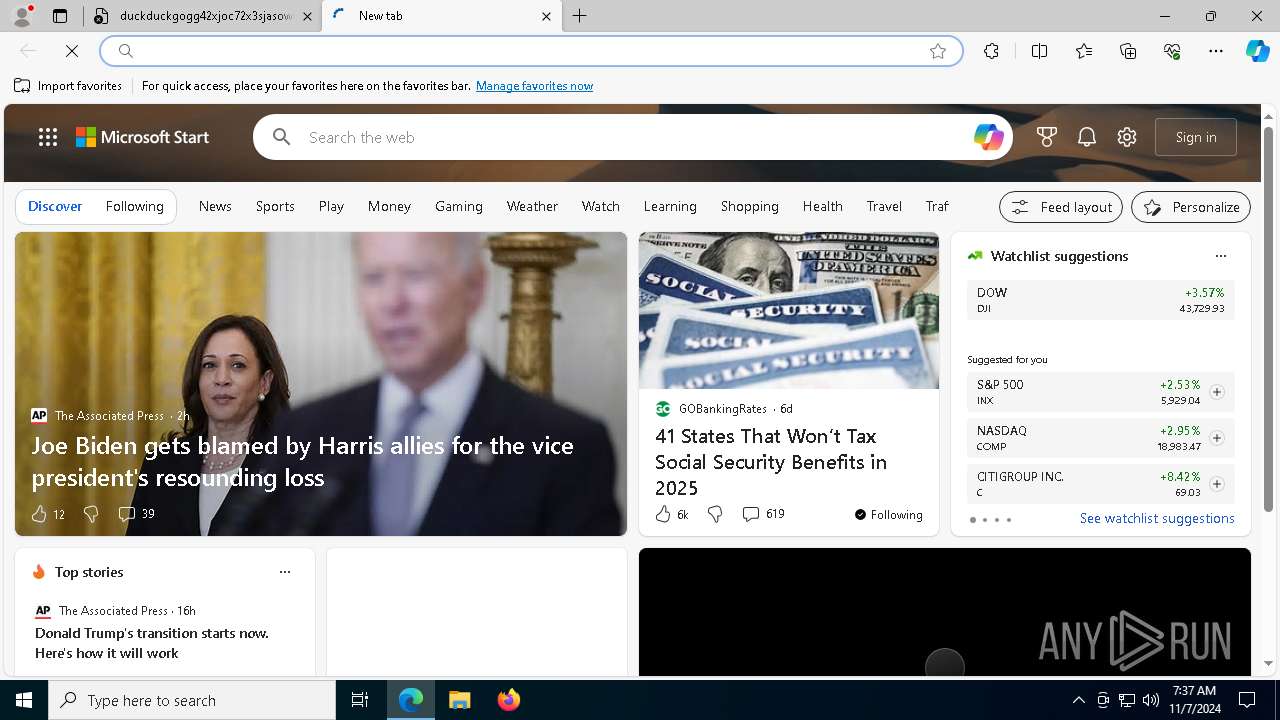Add Citigroup Inc. to watchlist
This screenshot has width=1280, height=720.
pos(1217,484)
